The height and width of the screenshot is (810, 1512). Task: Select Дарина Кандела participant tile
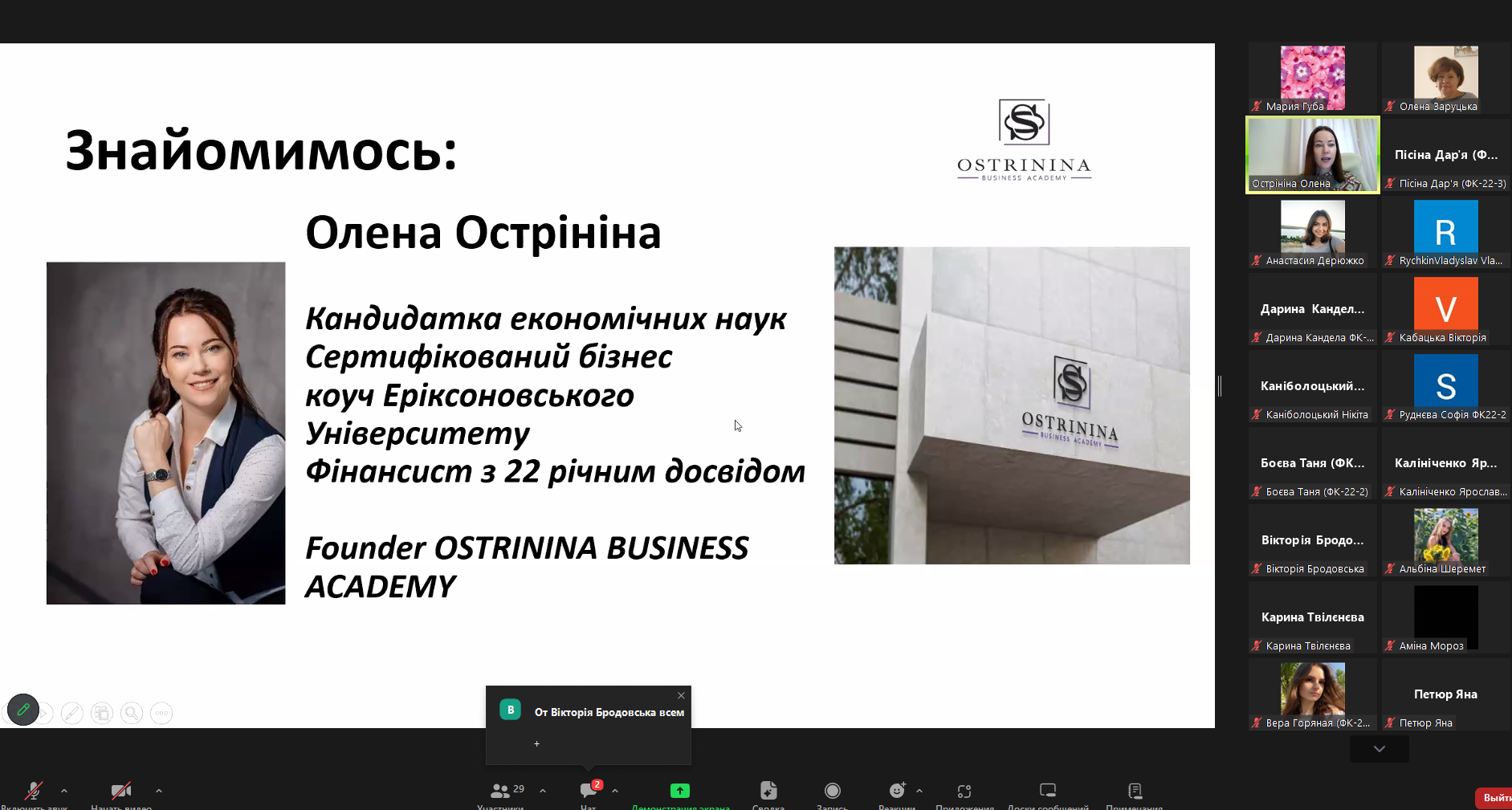[x=1313, y=309]
